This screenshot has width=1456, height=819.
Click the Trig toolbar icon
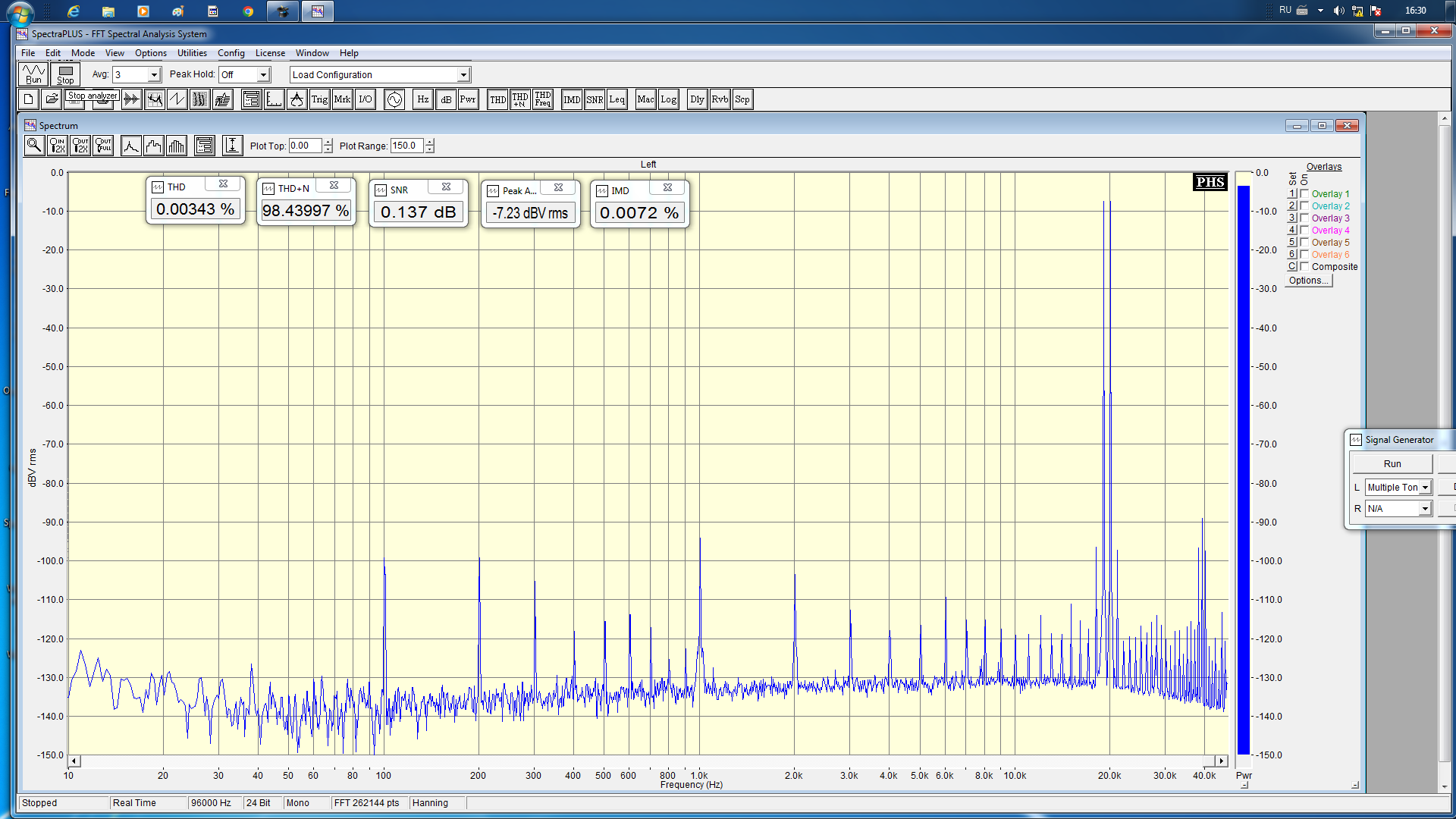click(320, 99)
